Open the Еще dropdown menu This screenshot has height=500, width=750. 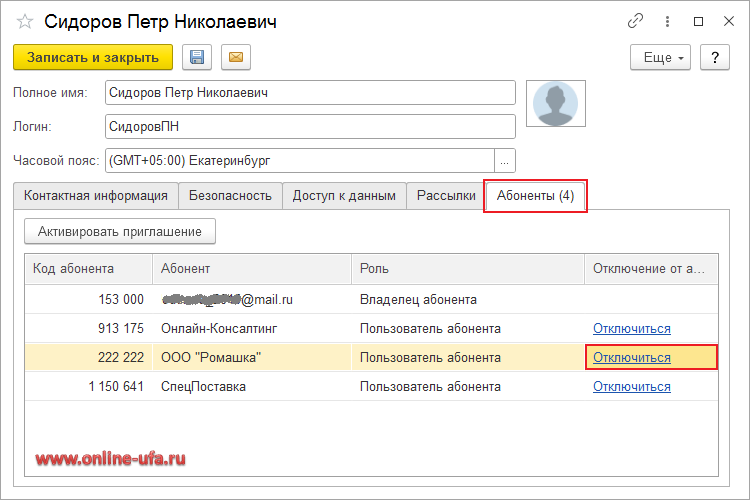(x=661, y=58)
